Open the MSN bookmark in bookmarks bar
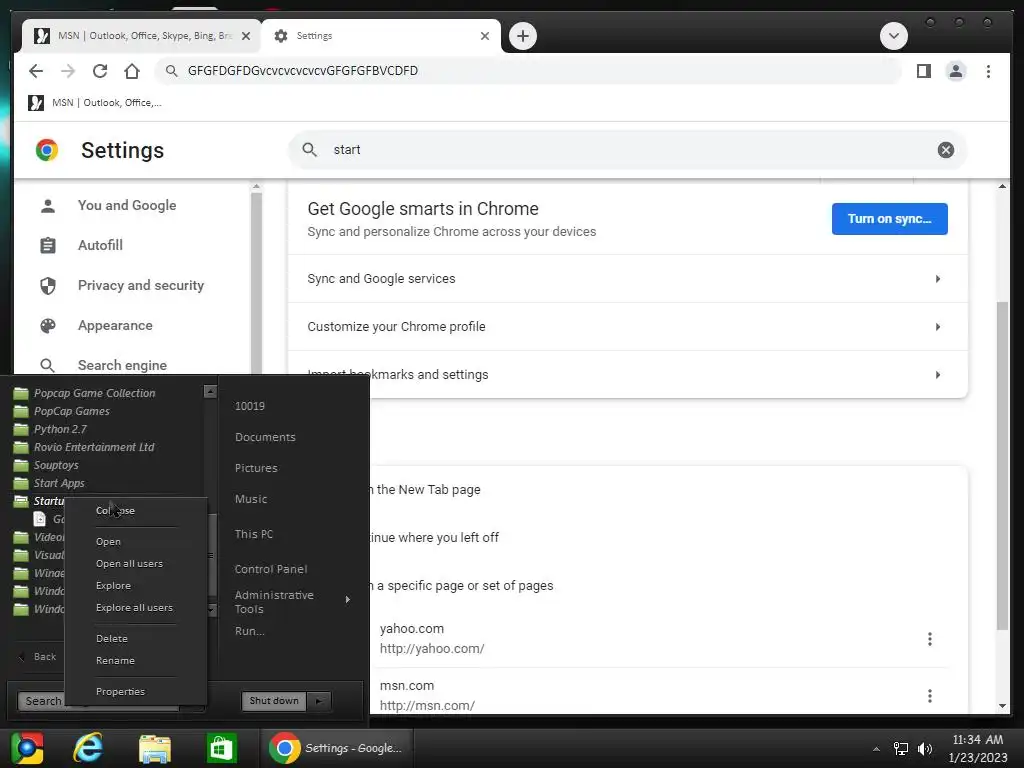This screenshot has width=1024, height=768. pos(95,103)
